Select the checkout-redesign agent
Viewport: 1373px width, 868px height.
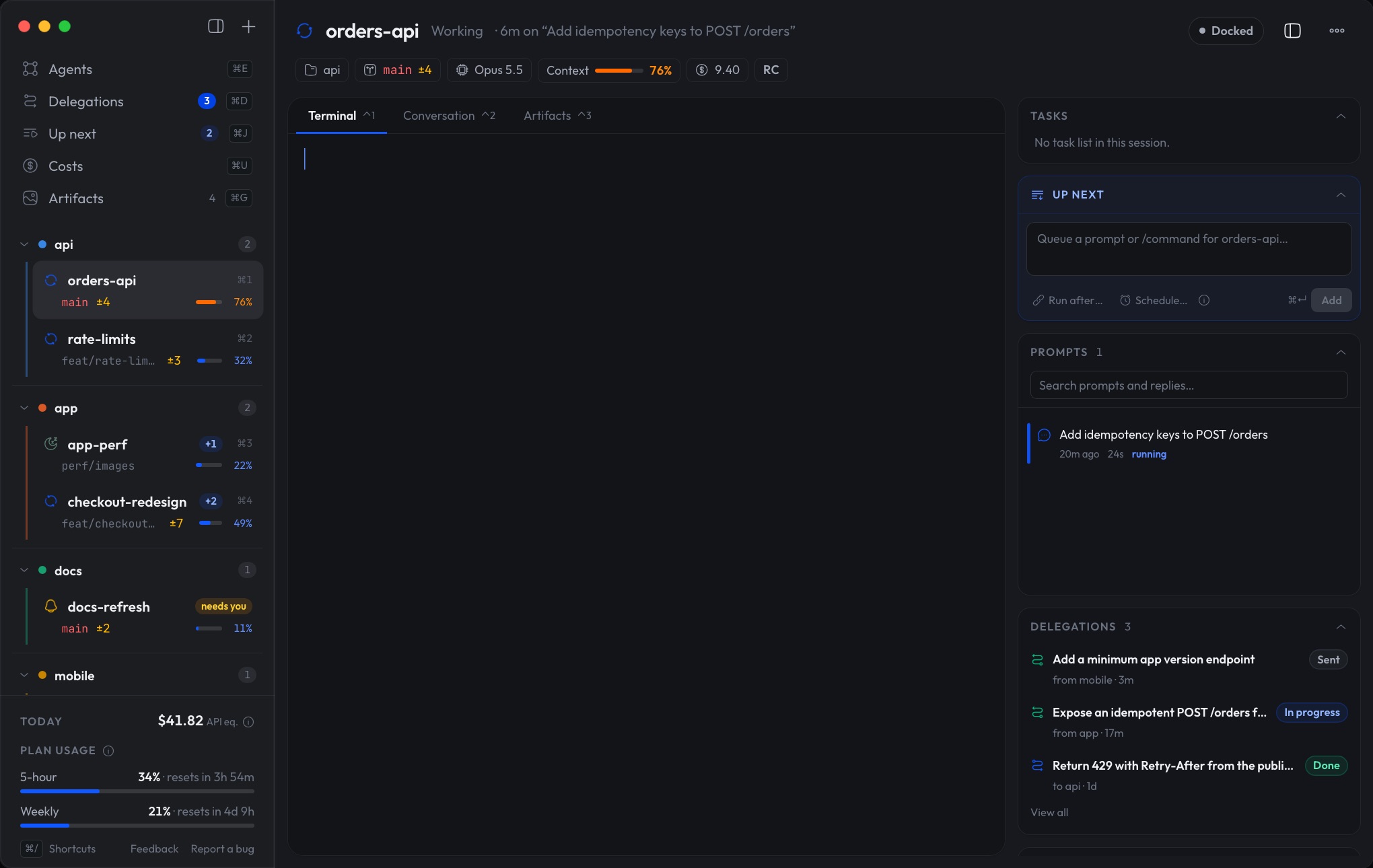coord(148,511)
